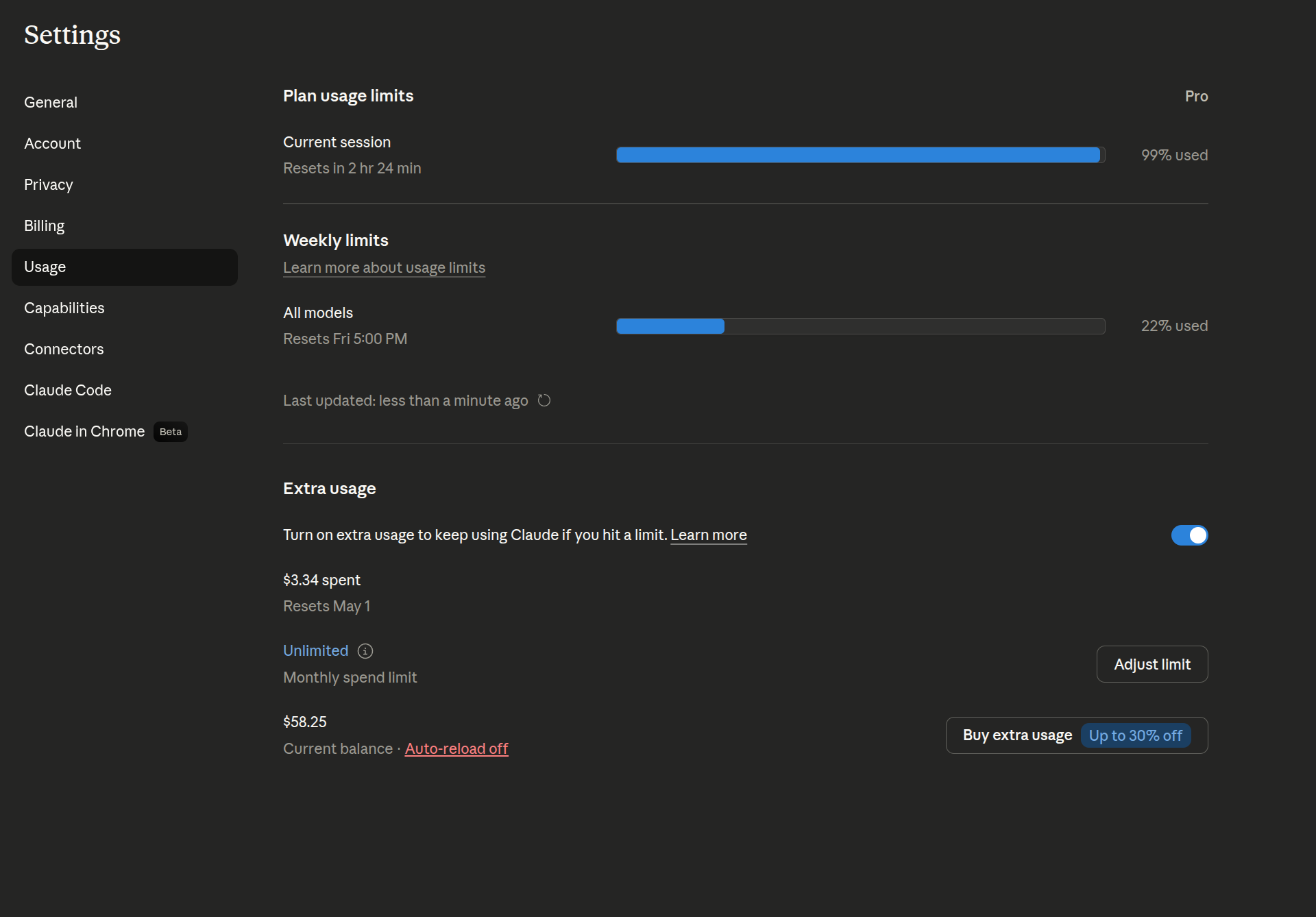Click the Adjust limit button

pos(1151,664)
